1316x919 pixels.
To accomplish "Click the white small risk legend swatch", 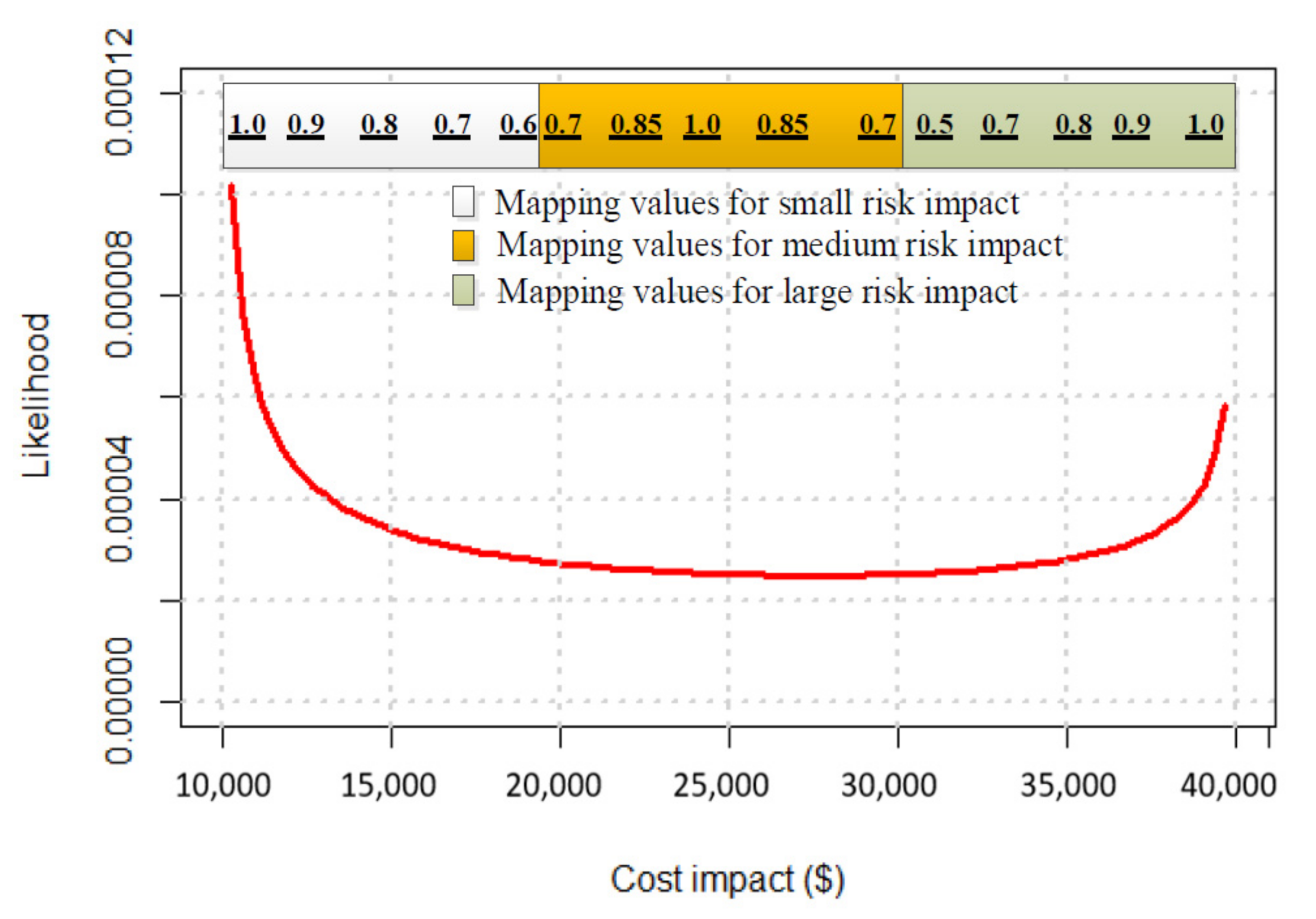I will tap(463, 201).
